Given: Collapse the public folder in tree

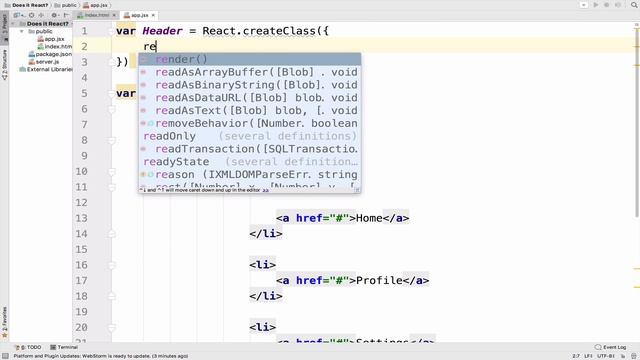Looking at the screenshot, I should tap(22, 31).
